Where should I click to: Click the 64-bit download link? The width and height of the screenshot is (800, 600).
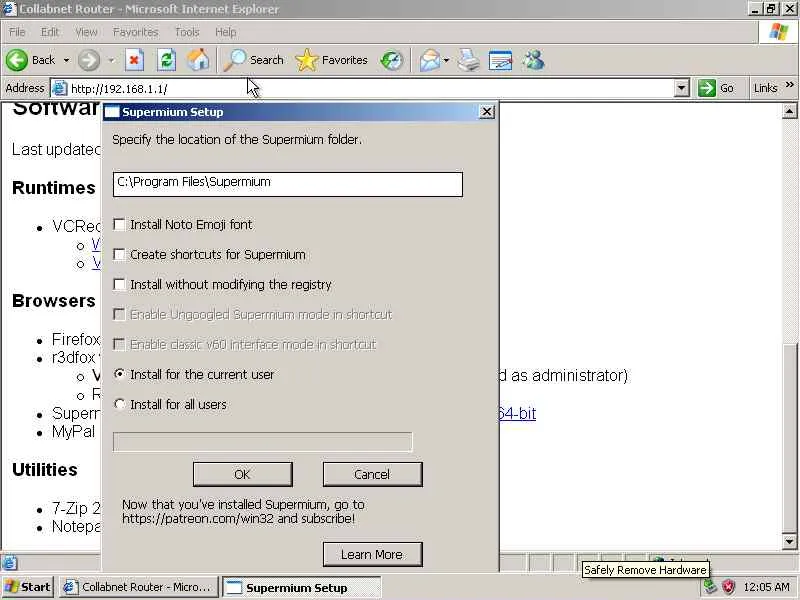[x=517, y=413]
